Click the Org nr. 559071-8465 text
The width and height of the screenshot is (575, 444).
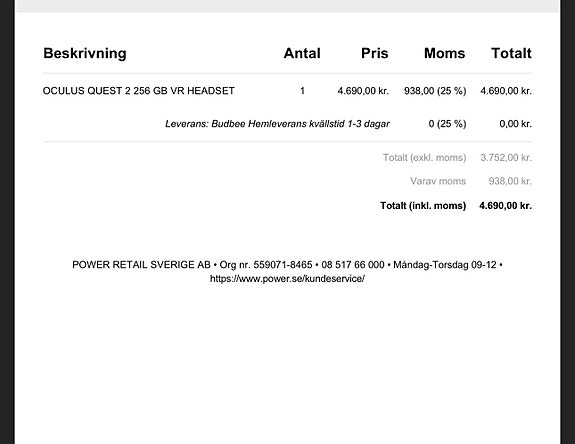click(x=266, y=265)
